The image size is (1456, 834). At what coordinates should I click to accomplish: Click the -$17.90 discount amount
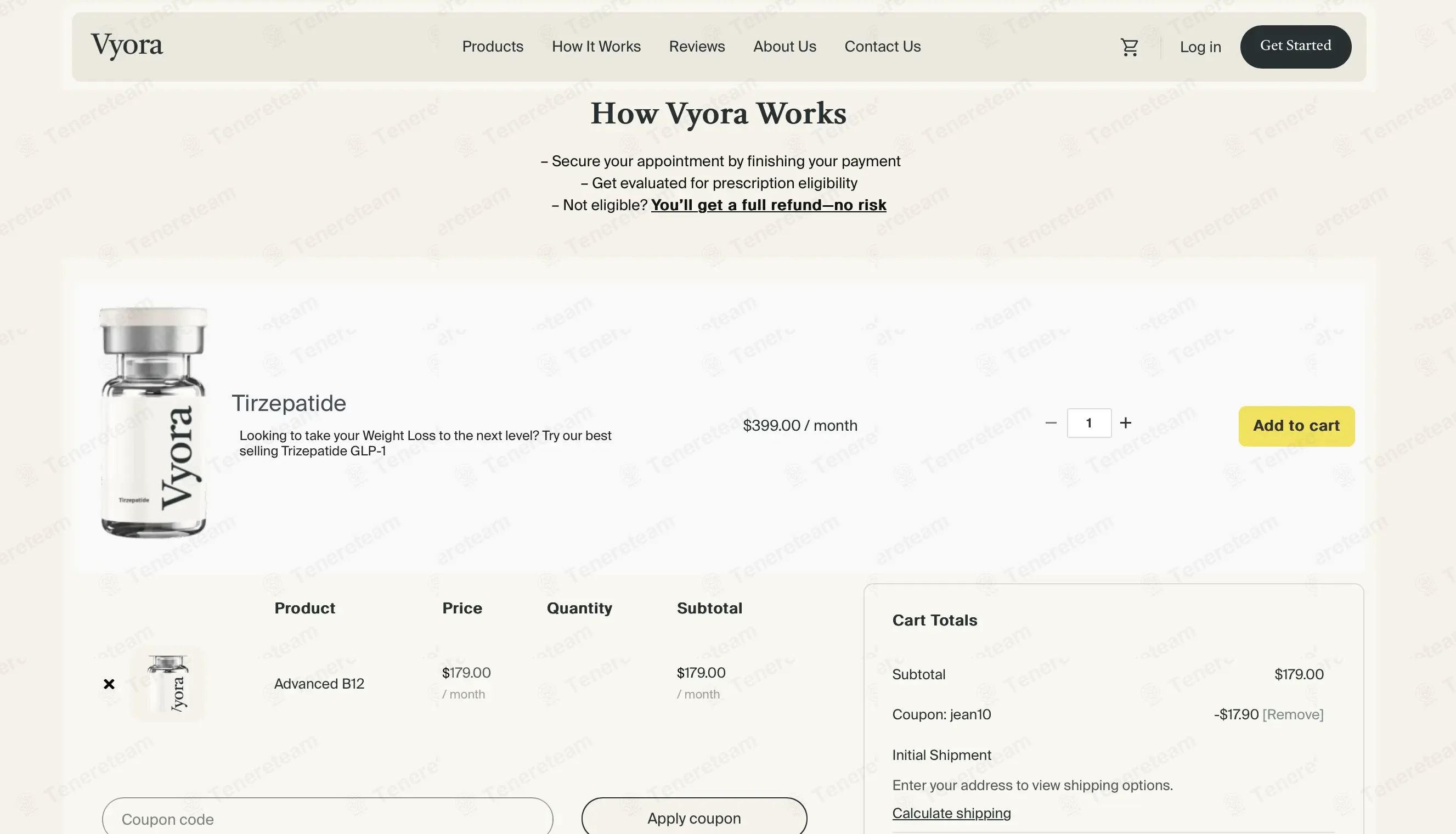(1236, 714)
